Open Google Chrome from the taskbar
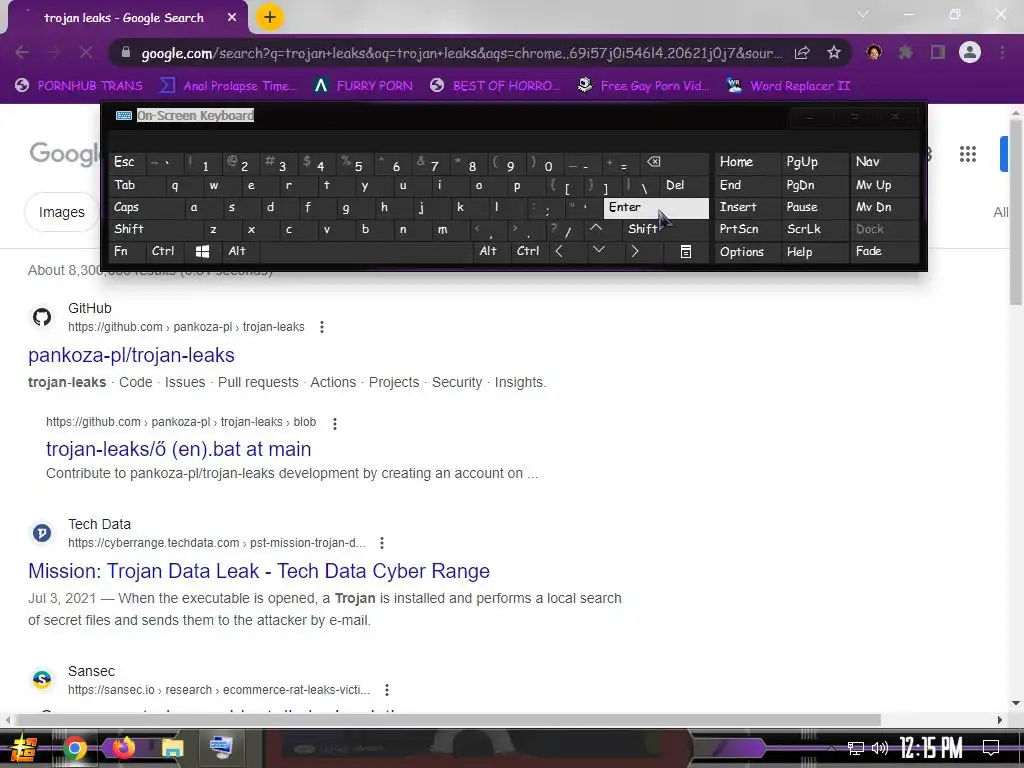This screenshot has height=768, width=1024. tap(74, 748)
